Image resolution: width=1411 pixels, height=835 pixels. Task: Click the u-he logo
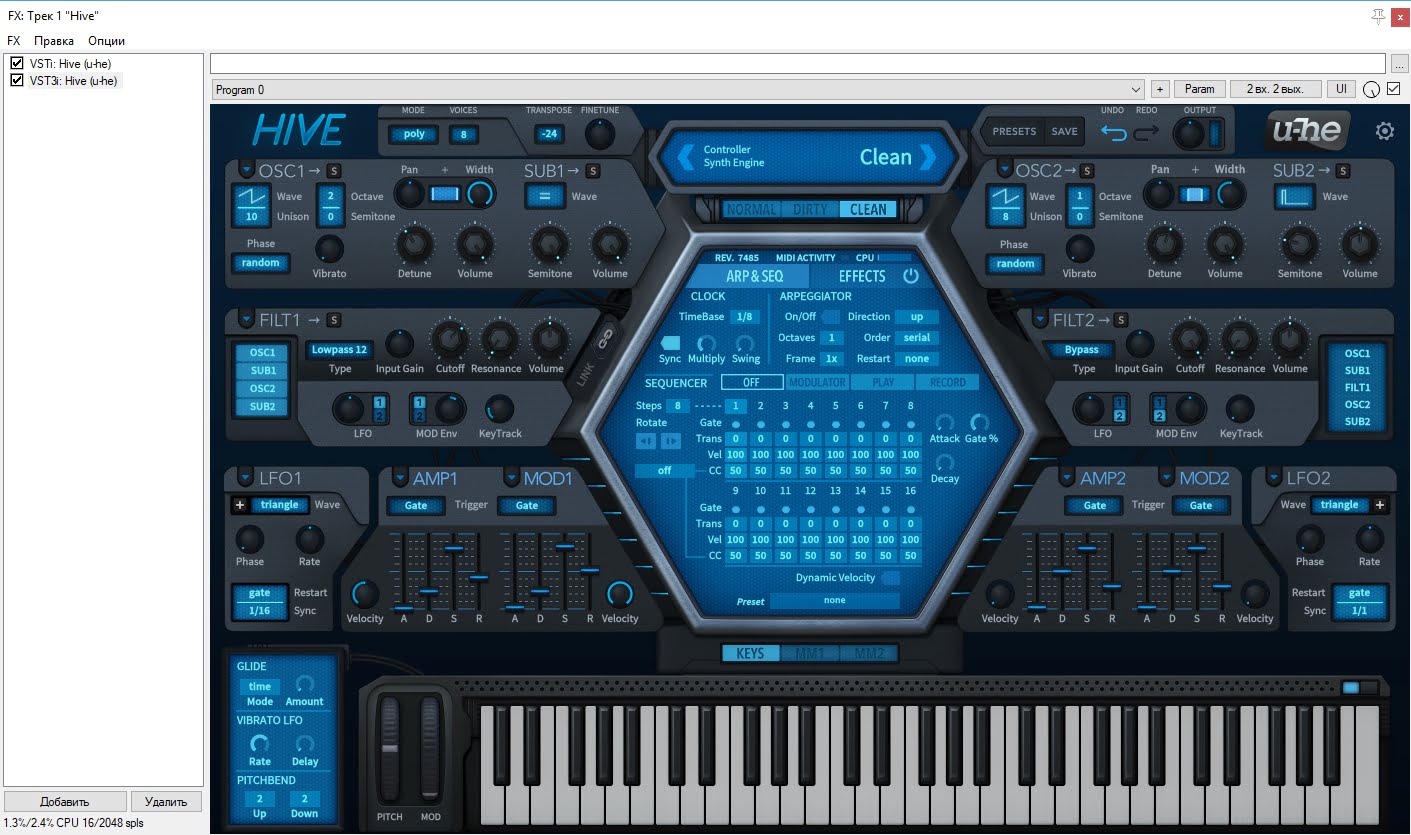point(1306,130)
